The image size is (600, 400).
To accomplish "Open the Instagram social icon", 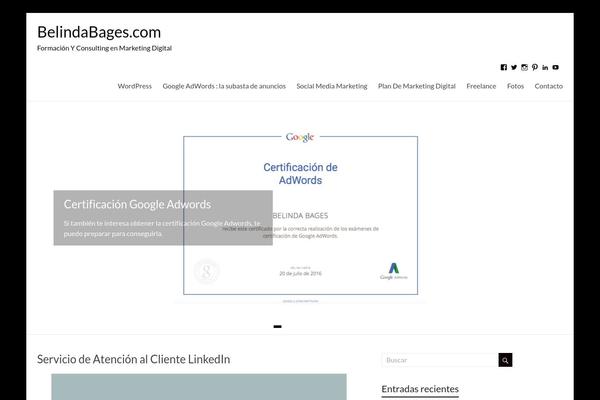I will [524, 67].
